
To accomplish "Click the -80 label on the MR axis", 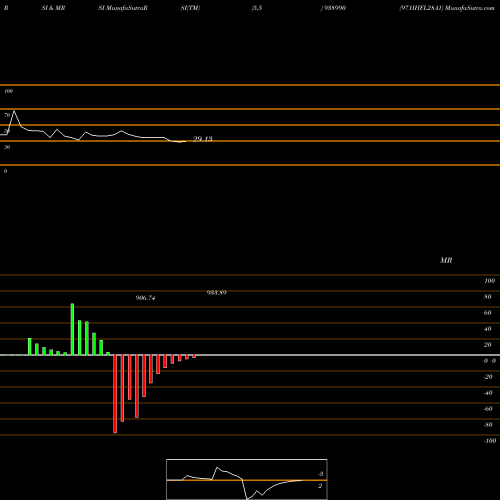I will (488, 425).
